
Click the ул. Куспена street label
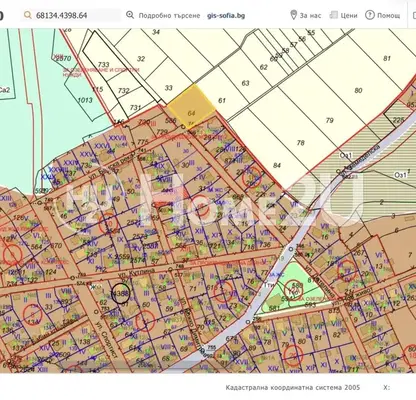coord(136,273)
